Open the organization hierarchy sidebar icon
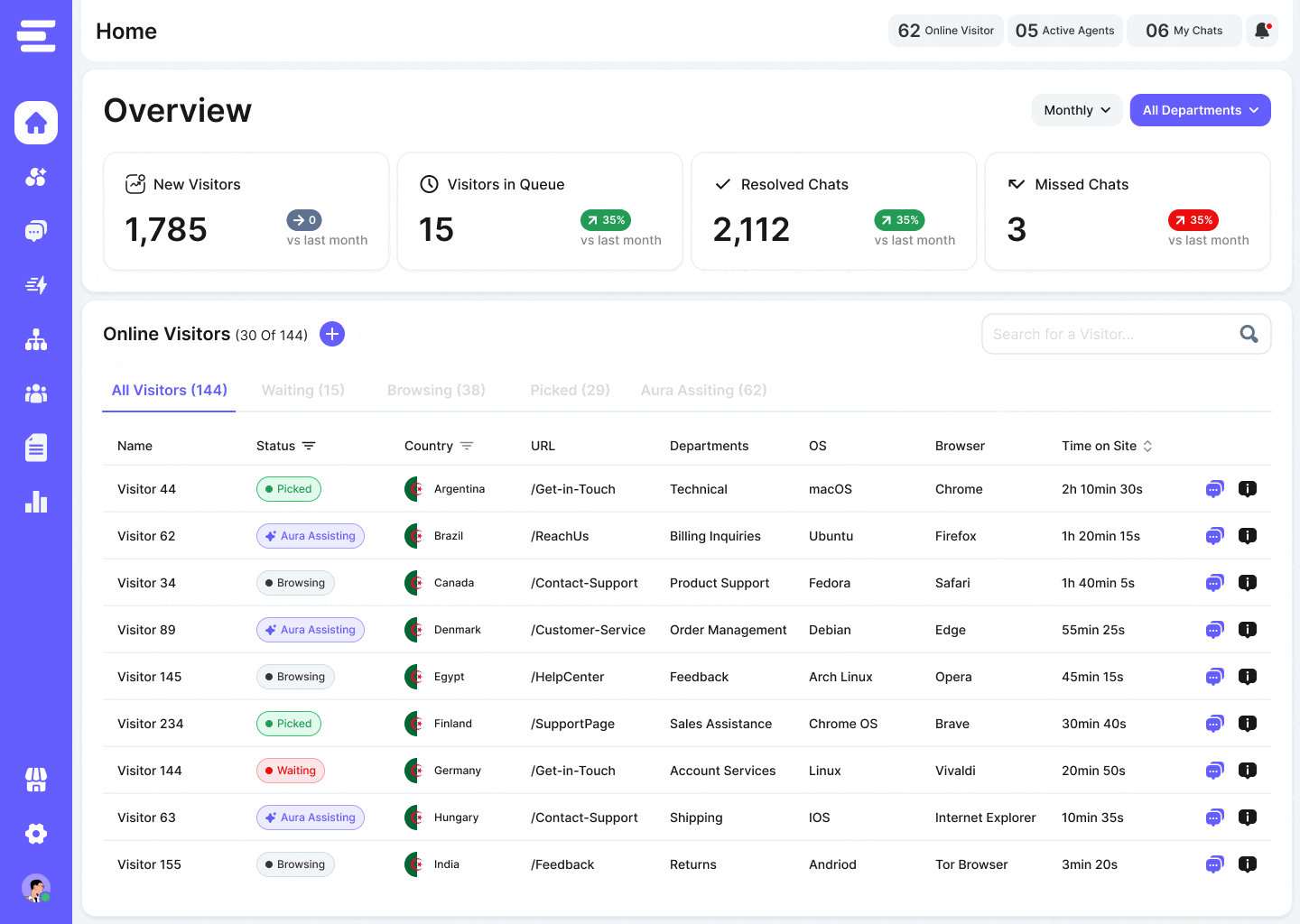Viewport: 1300px width, 924px height. [x=36, y=339]
